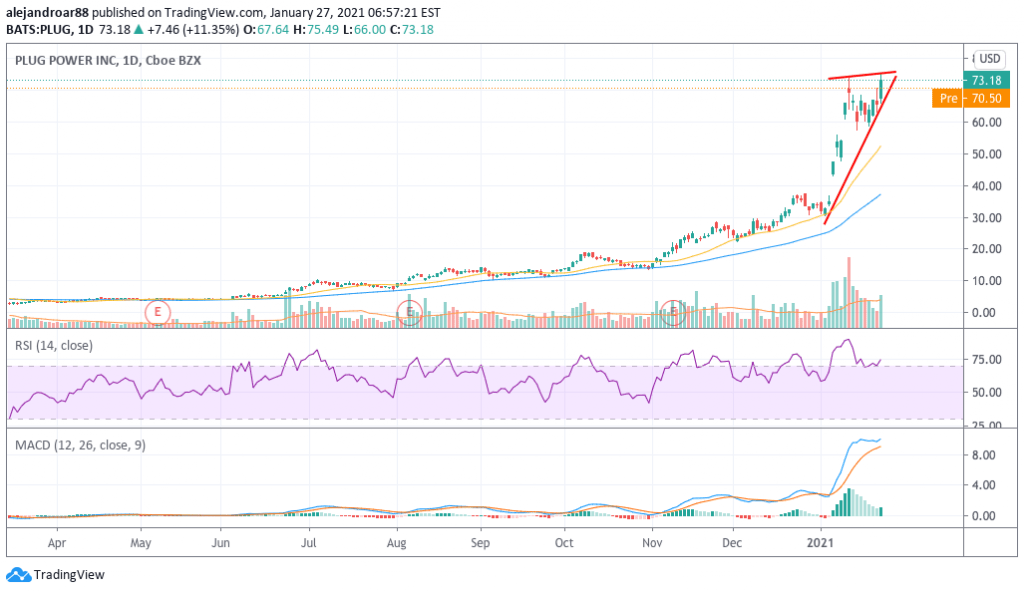Screen dimensions: 1024x593
Task: Open the USD currency selector
Action: [x=990, y=59]
